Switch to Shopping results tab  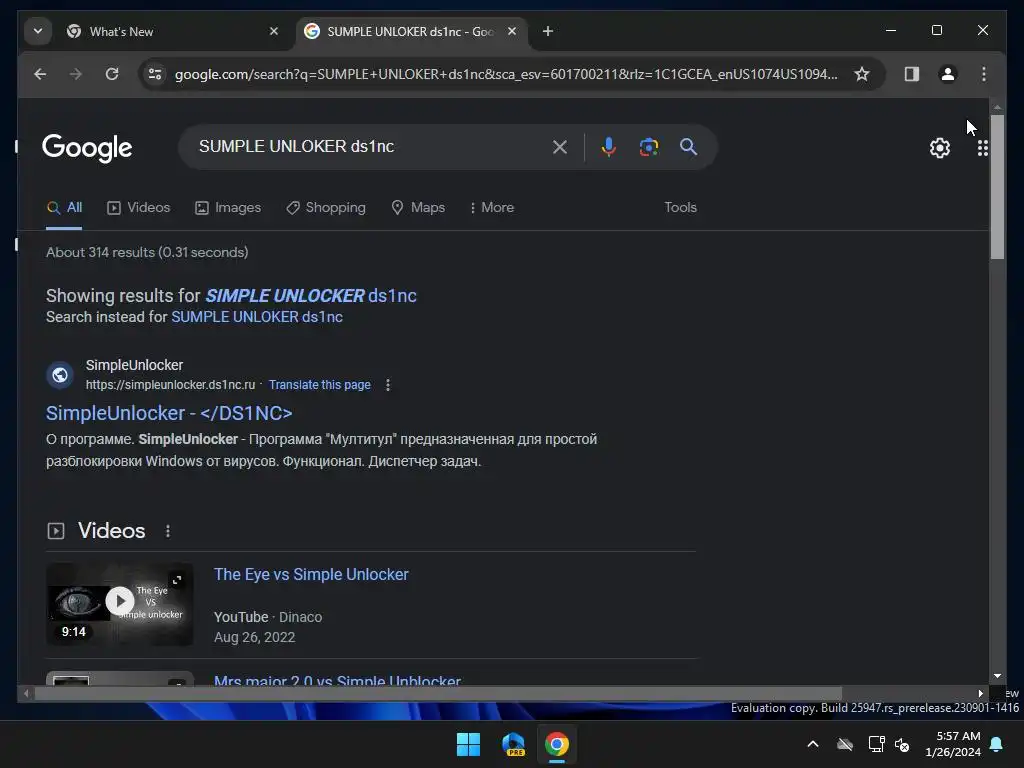(x=326, y=208)
